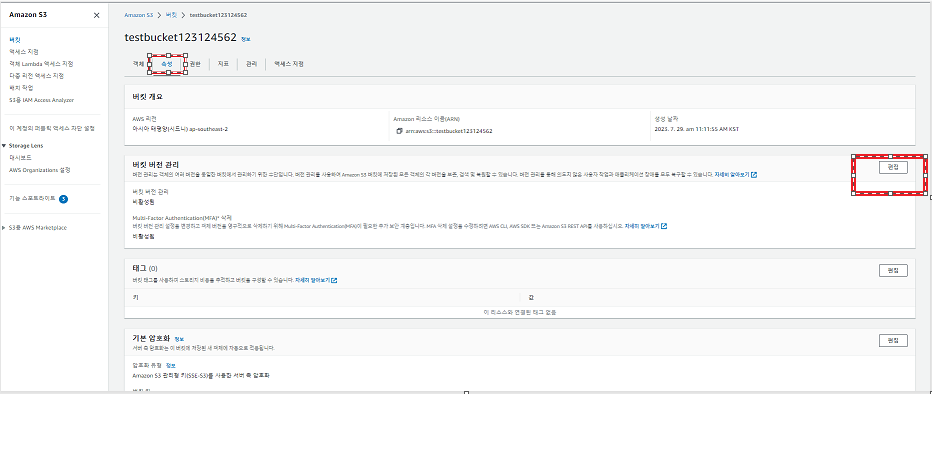Collapse the Storage Lens section
This screenshot has height=469, width=932.
pyautogui.click(x=4, y=146)
